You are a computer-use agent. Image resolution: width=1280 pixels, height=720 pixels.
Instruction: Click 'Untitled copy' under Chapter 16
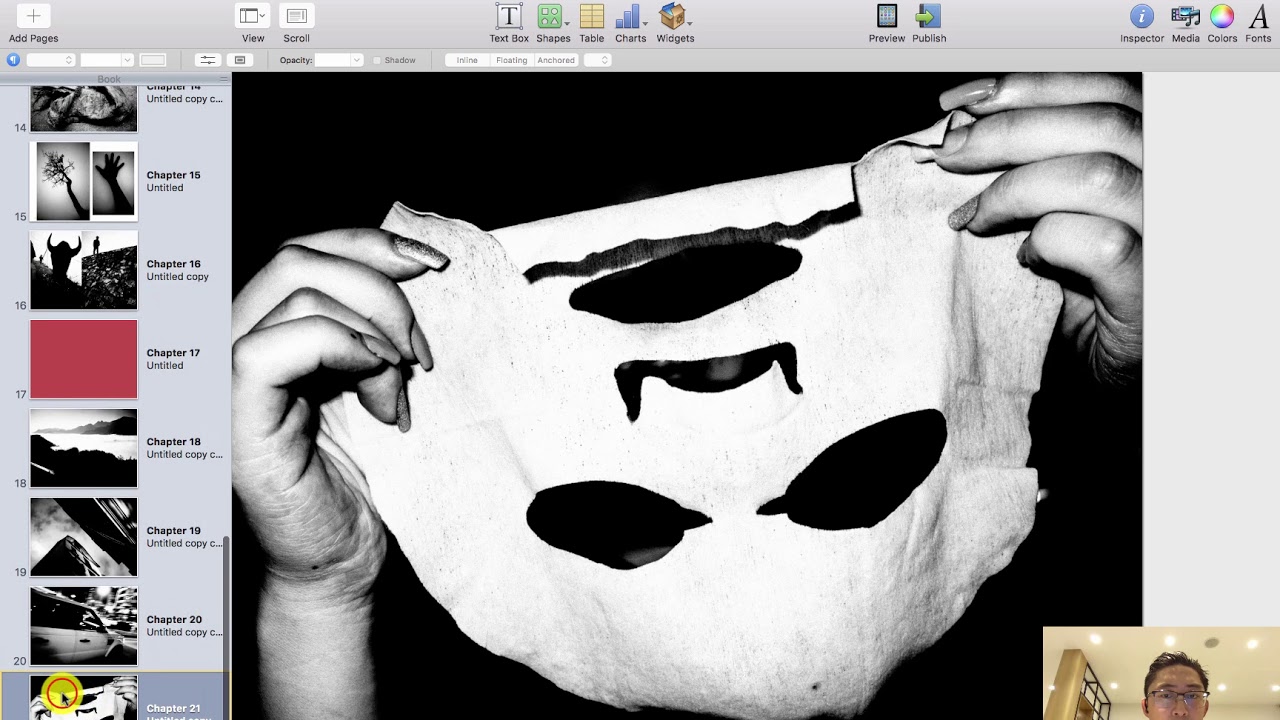pos(178,277)
